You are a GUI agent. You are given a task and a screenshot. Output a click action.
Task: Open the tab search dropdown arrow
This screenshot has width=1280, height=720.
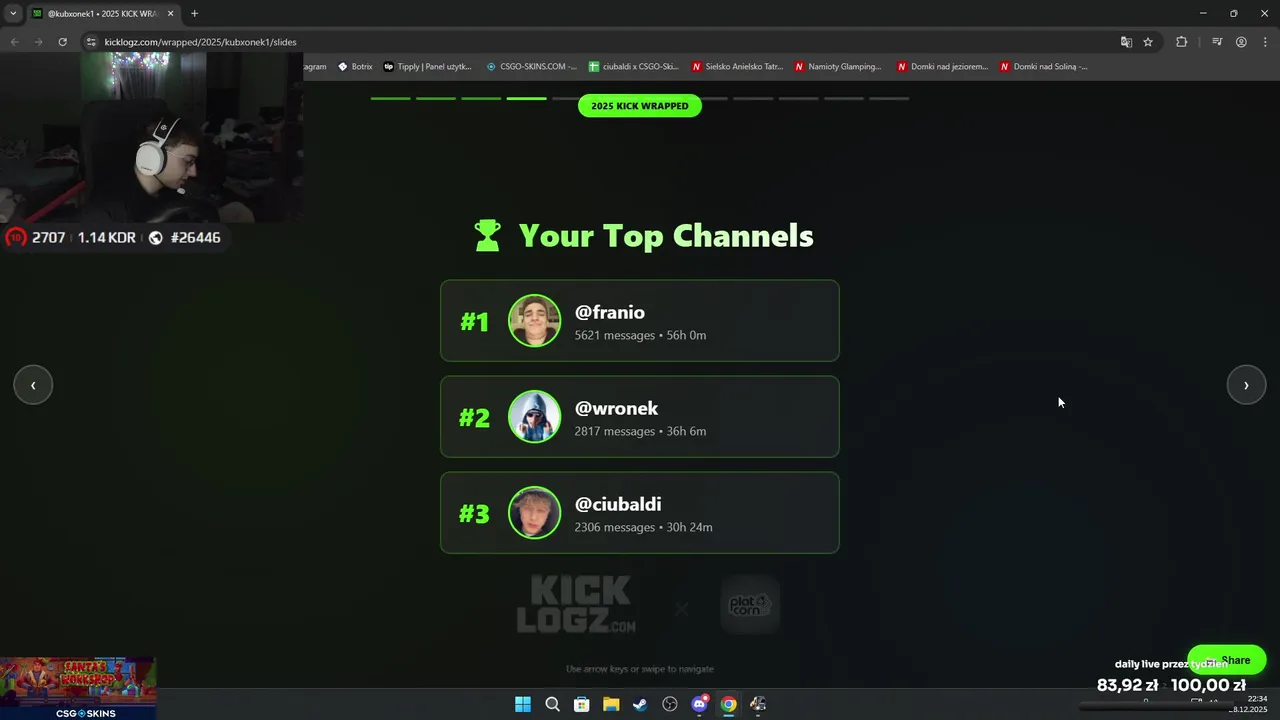tap(13, 13)
